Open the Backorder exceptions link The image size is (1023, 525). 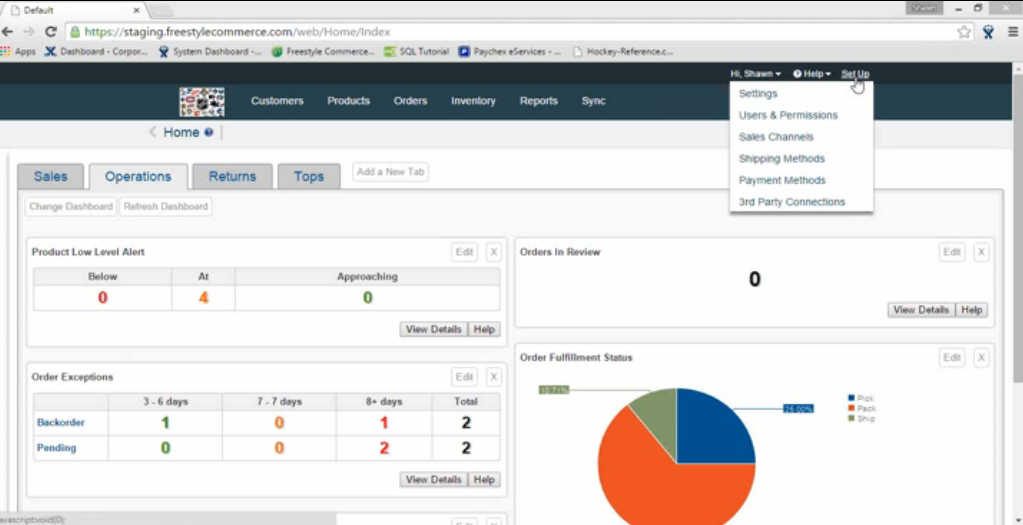(x=60, y=423)
